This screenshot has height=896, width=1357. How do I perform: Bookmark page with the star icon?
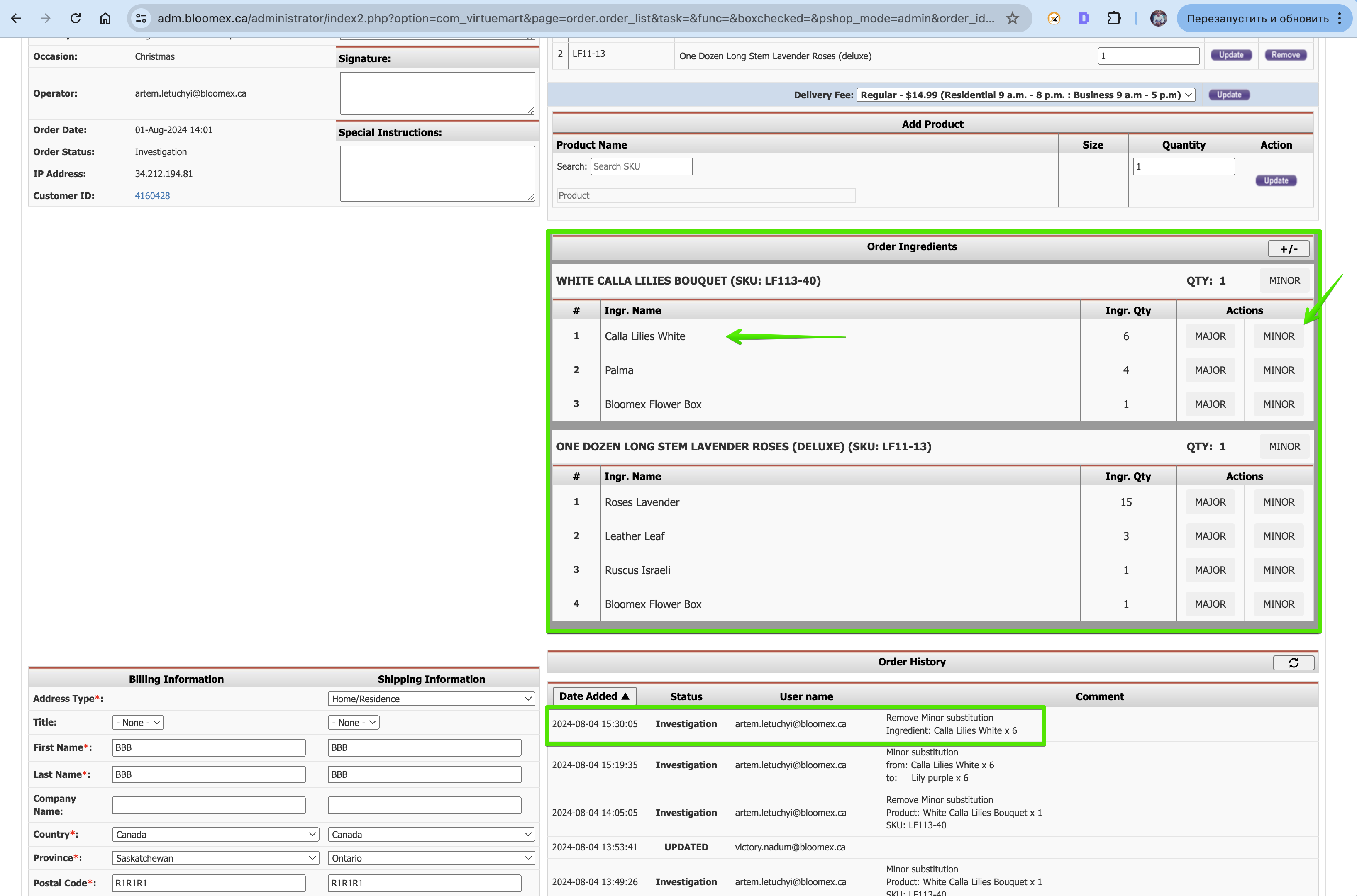pos(1012,18)
